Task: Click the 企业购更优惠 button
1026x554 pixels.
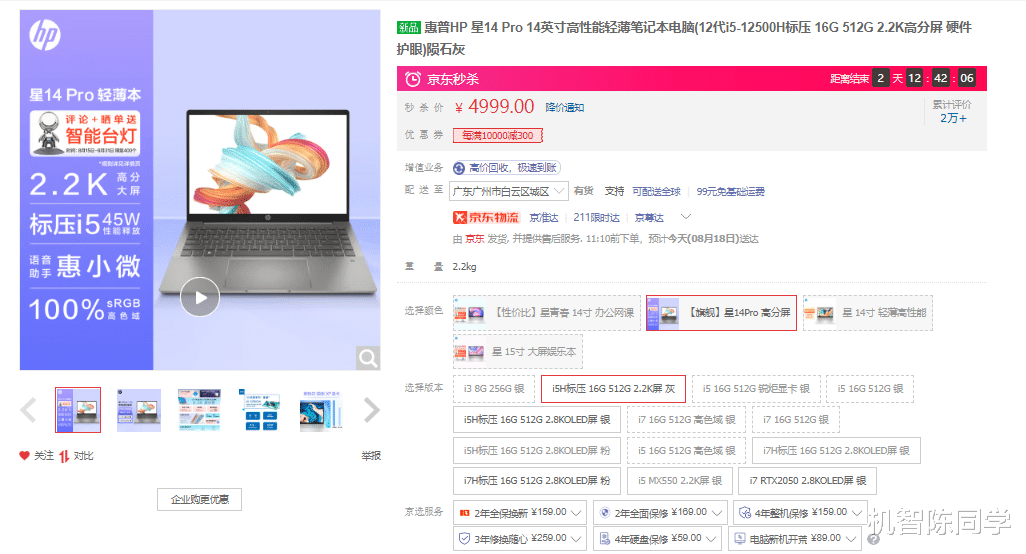Action: pos(200,499)
